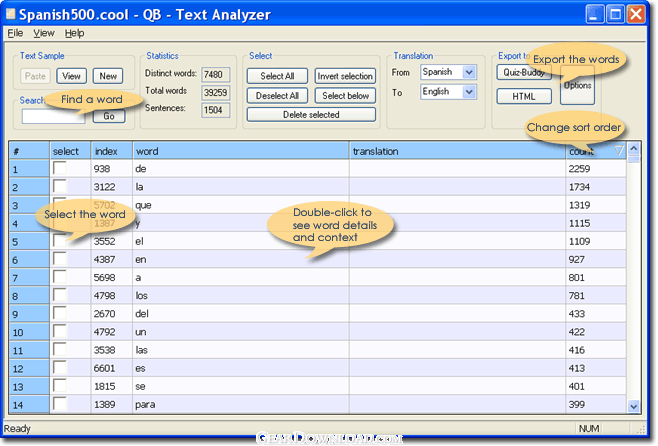Click Deselect All button
This screenshot has width=658, height=446.
tap(277, 96)
